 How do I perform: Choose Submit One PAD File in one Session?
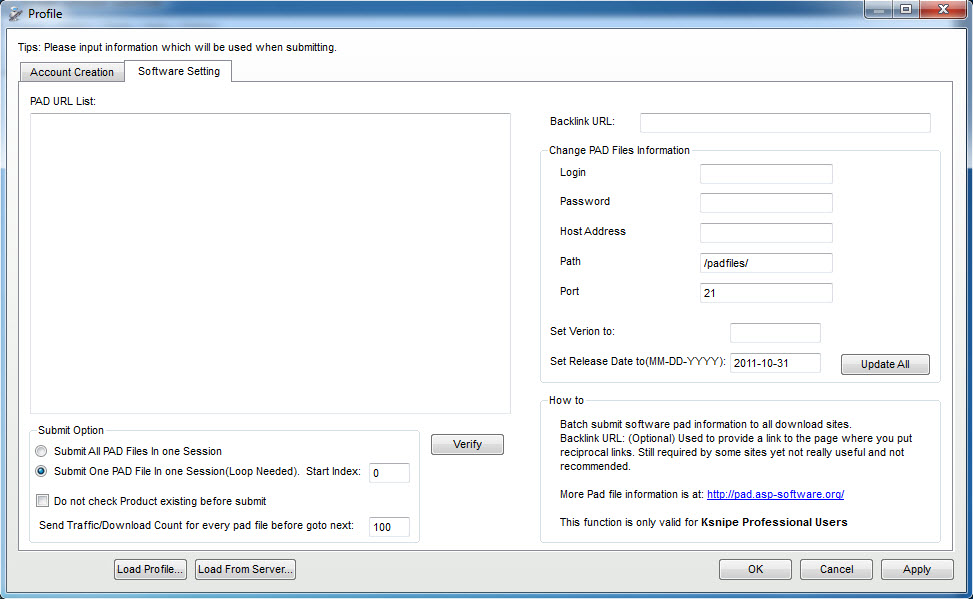coord(41,471)
